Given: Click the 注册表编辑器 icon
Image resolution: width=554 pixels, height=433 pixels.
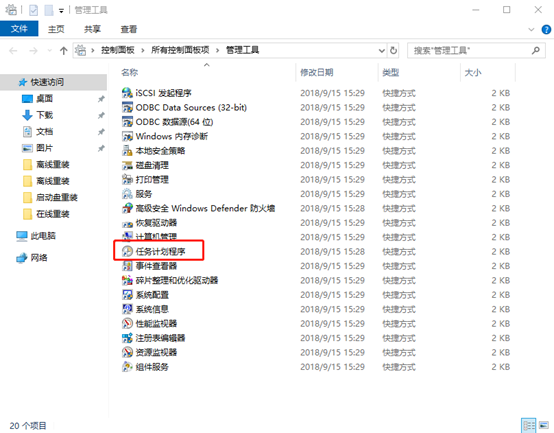Looking at the screenshot, I should pyautogui.click(x=127, y=338).
